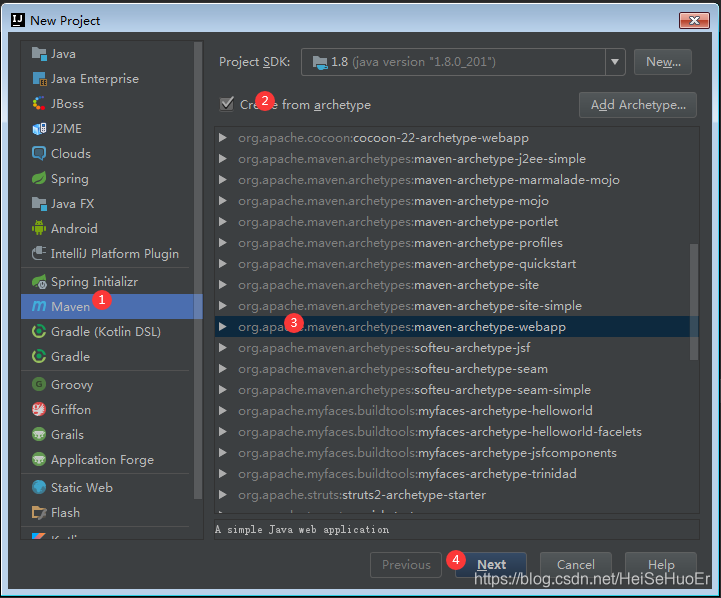Click the JBoss icon in sidebar
The image size is (721, 598).
click(x=39, y=103)
